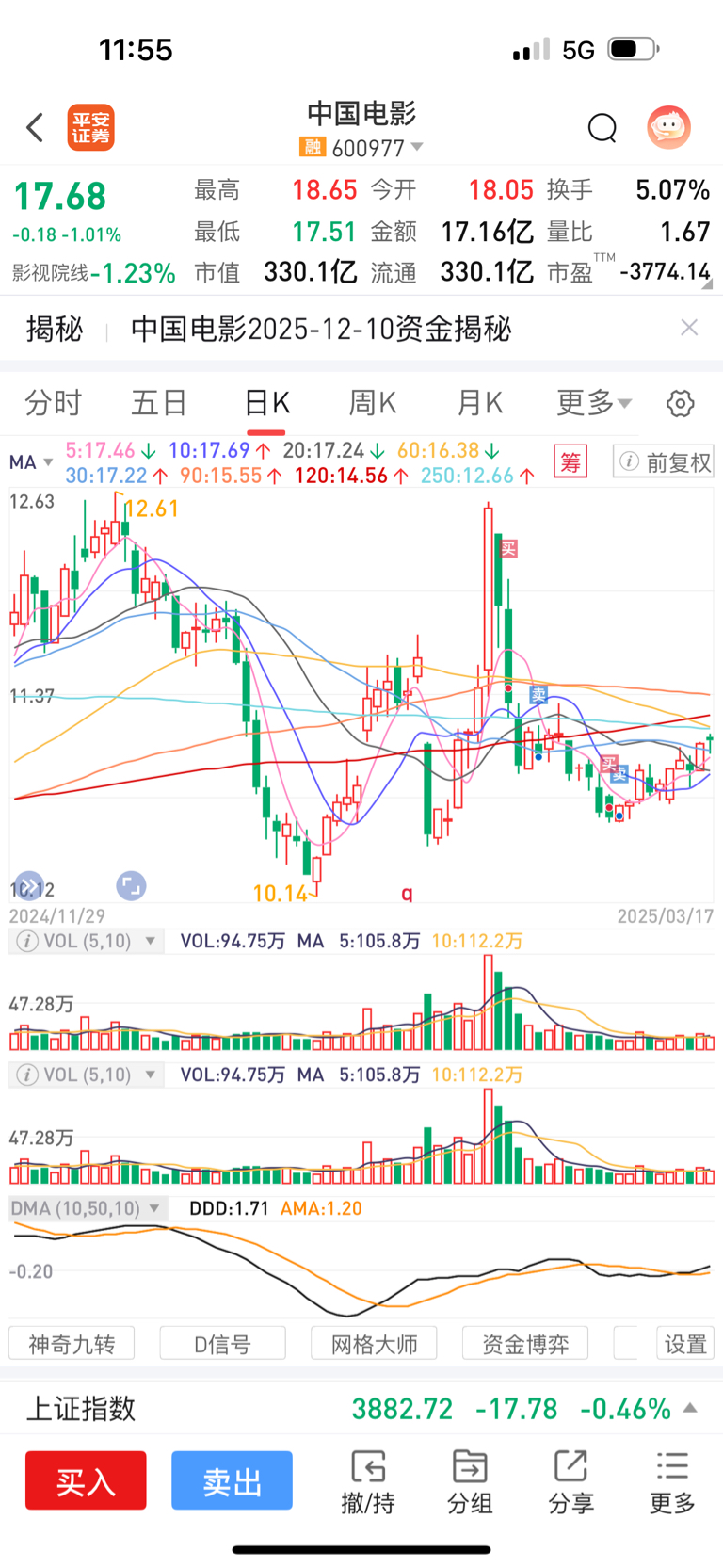Expand quote details corner triangle
The image size is (723, 1568).
pyautogui.click(x=706, y=283)
